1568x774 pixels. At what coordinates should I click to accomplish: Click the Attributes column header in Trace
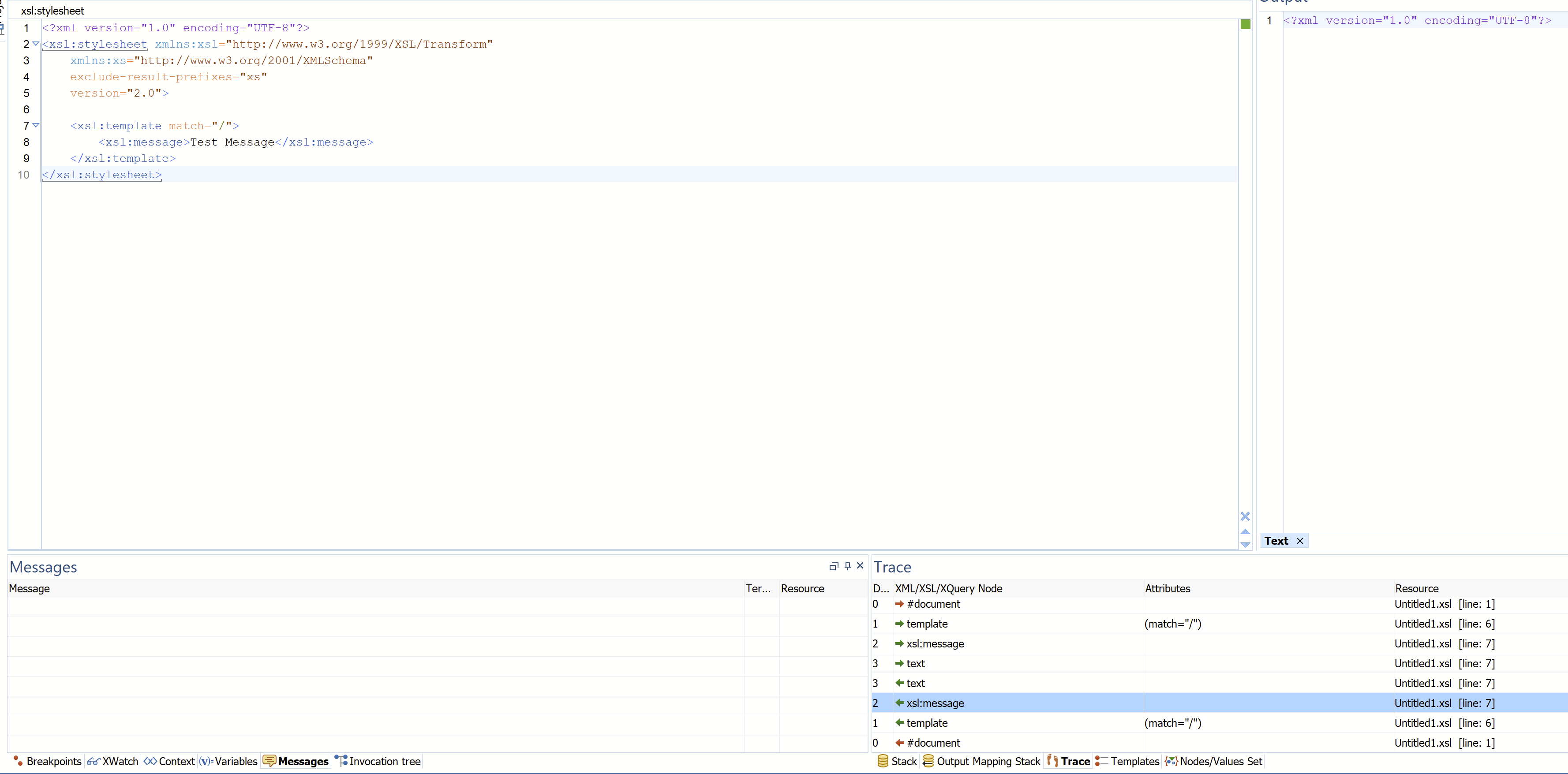[x=1268, y=588]
